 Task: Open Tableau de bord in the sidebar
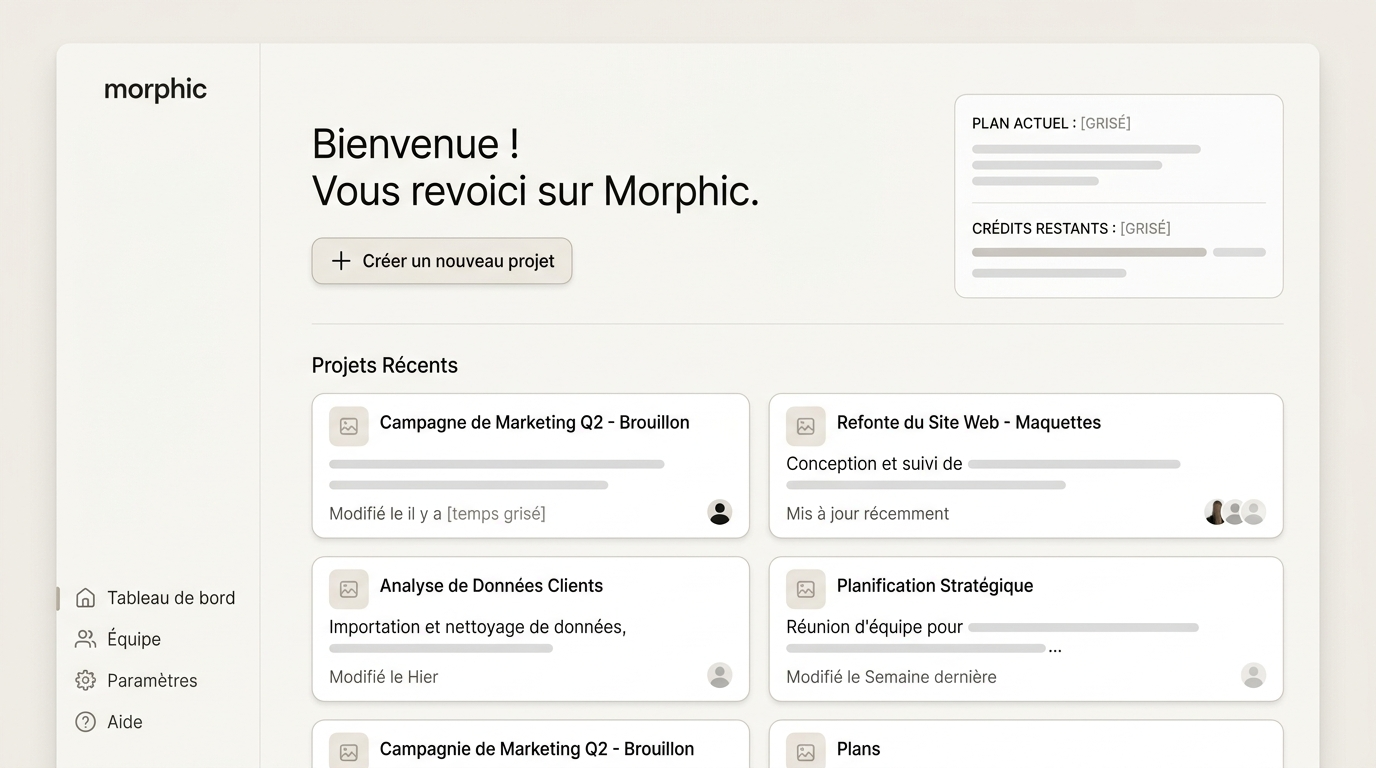click(156, 598)
